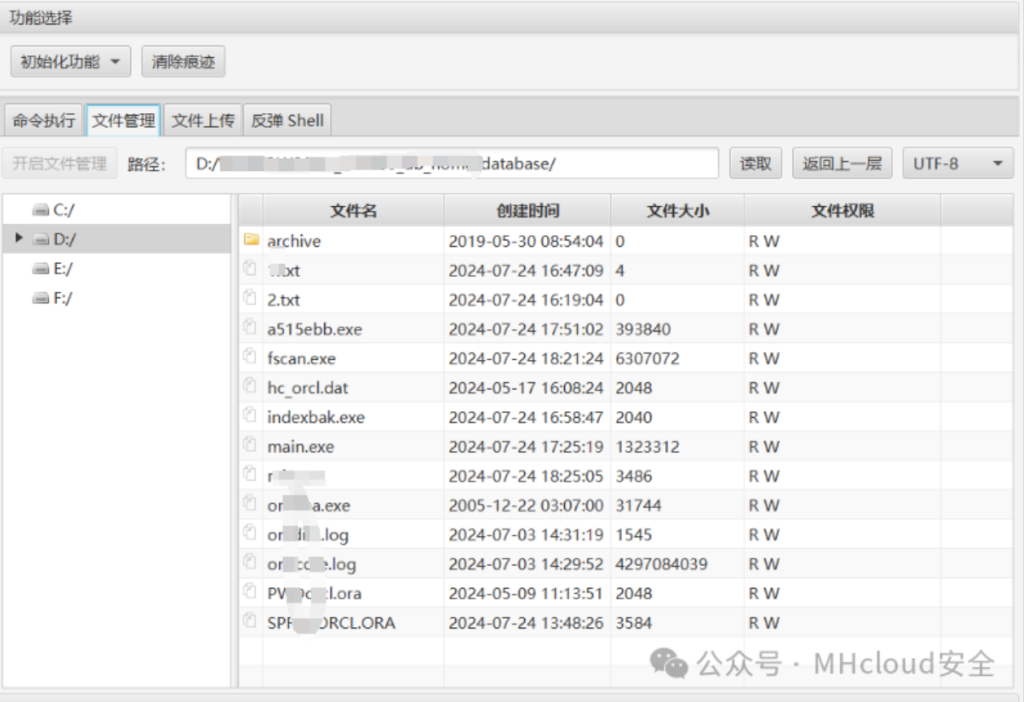Select the indexbak.exe file icon
1024x702 pixels.
252,416
